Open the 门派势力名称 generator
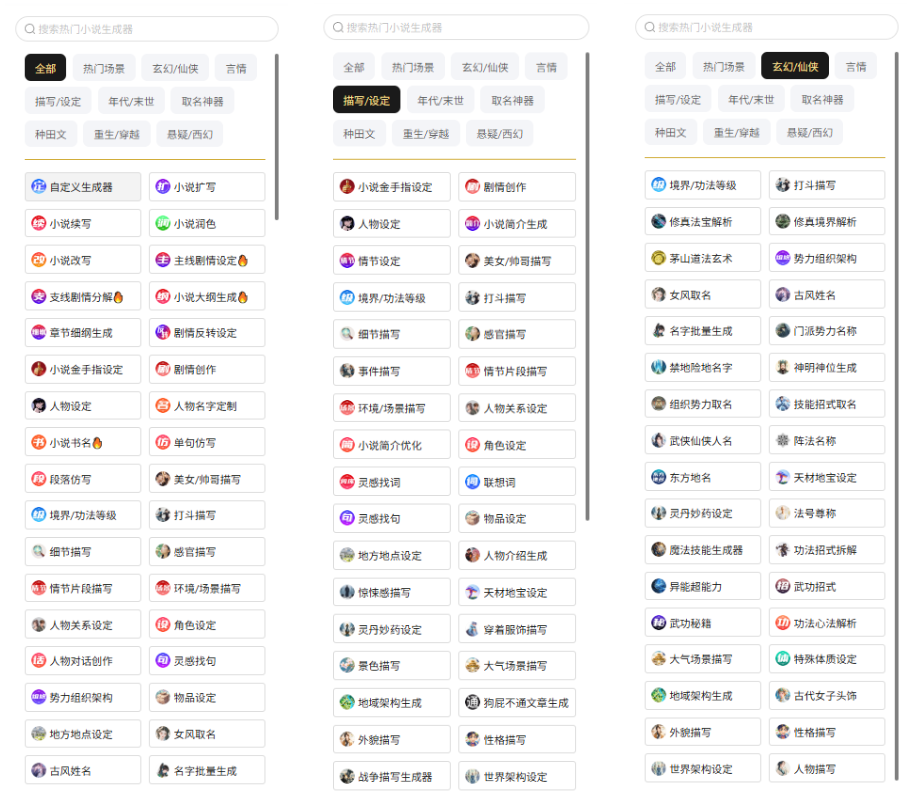 827,331
